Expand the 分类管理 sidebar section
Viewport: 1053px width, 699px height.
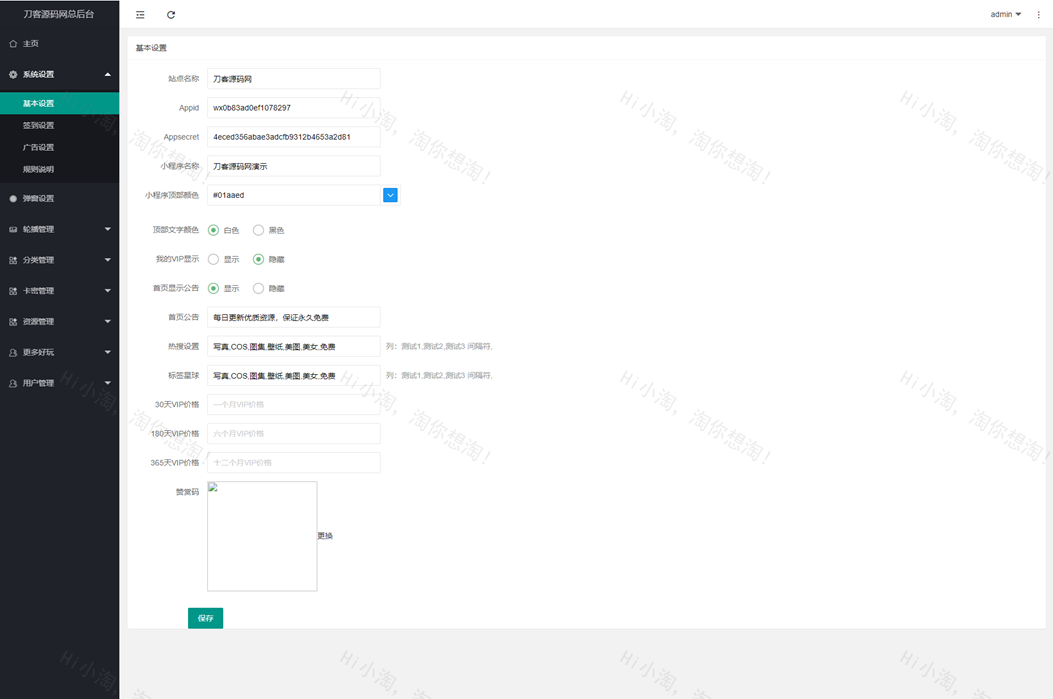pyautogui.click(x=59, y=260)
